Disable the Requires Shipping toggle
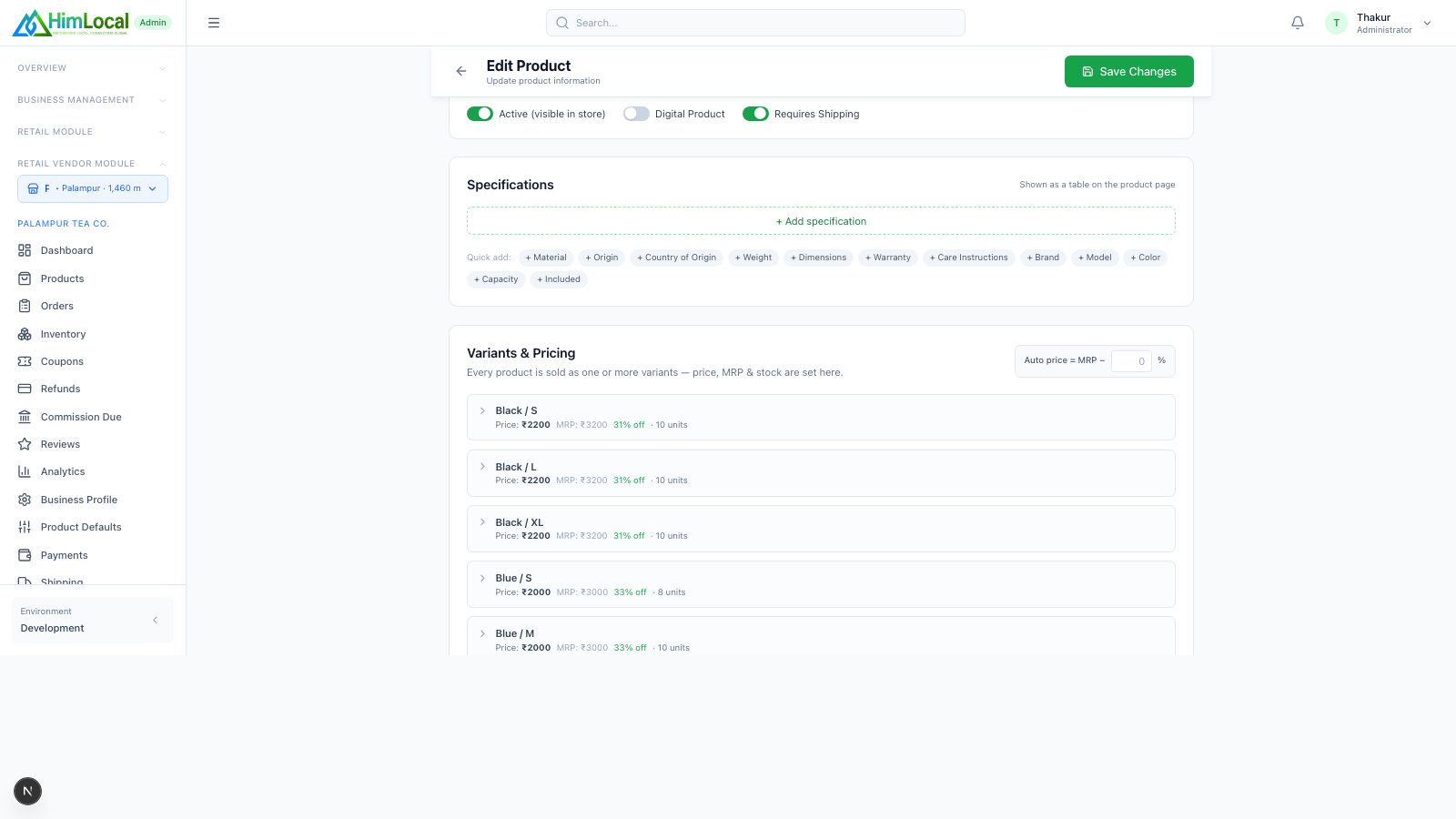 755,114
